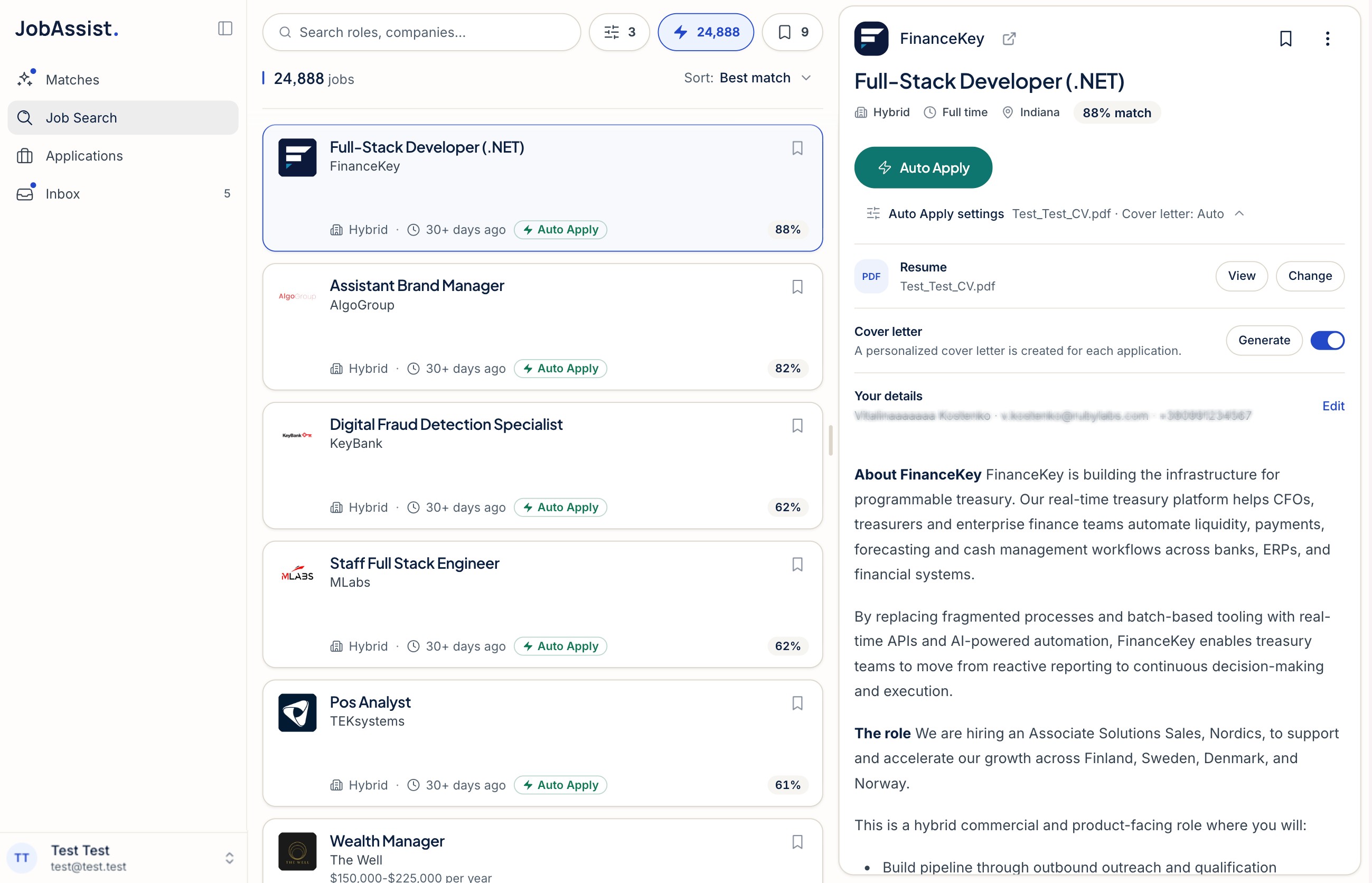Viewport: 1372px width, 883px height.
Task: Bookmark the Staff Full Stack Engineer job
Action: (797, 564)
